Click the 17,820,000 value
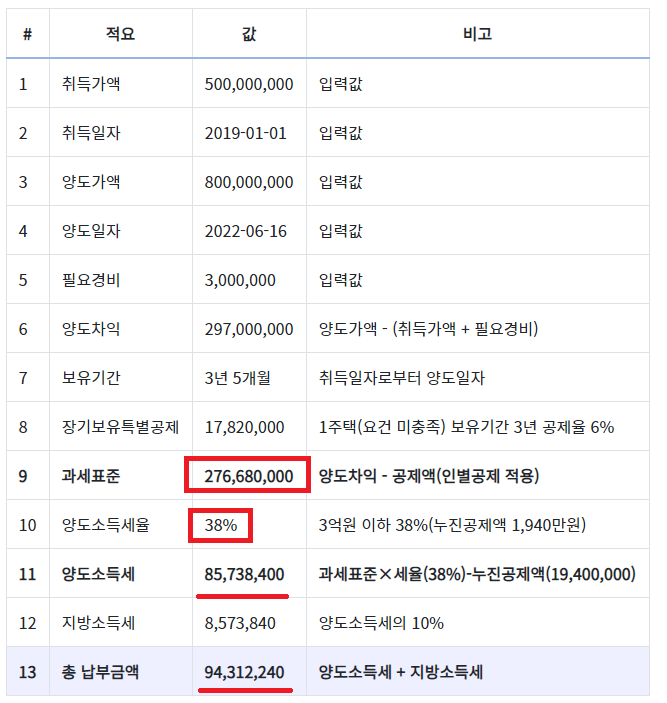 [x=244, y=427]
